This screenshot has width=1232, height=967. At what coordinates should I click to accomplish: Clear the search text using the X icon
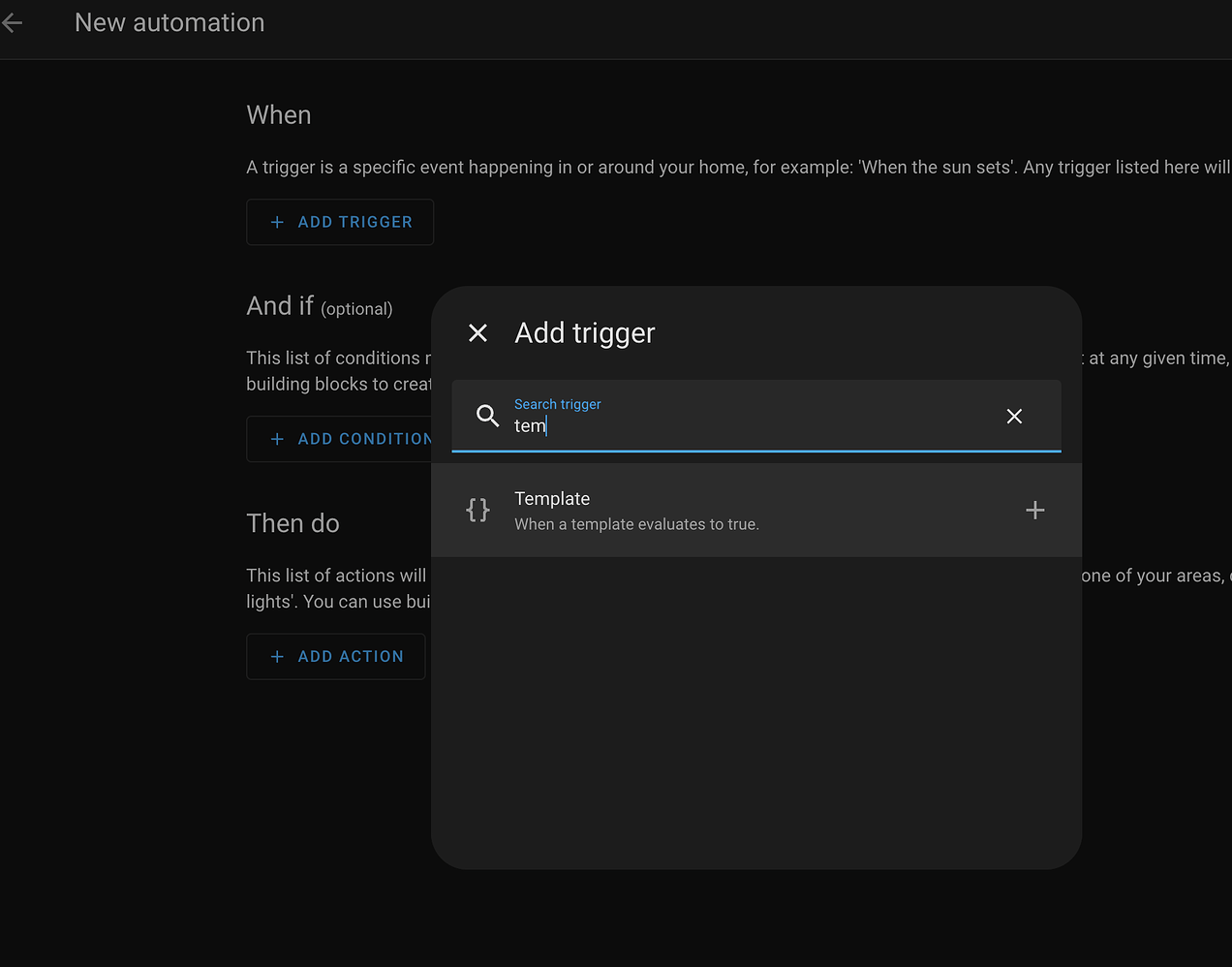pyautogui.click(x=1014, y=416)
